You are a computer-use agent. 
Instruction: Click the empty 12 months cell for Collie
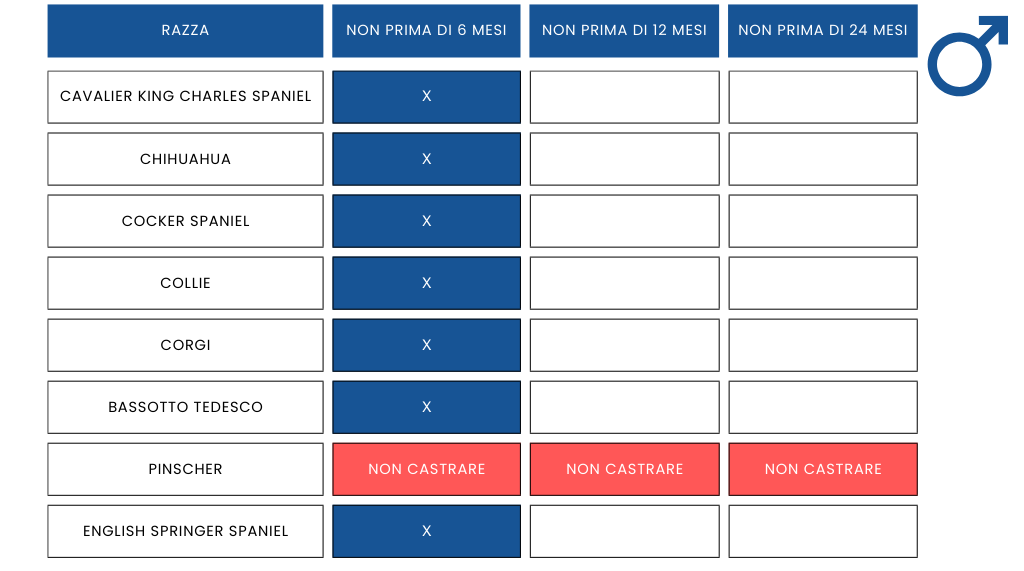pyautogui.click(x=624, y=283)
